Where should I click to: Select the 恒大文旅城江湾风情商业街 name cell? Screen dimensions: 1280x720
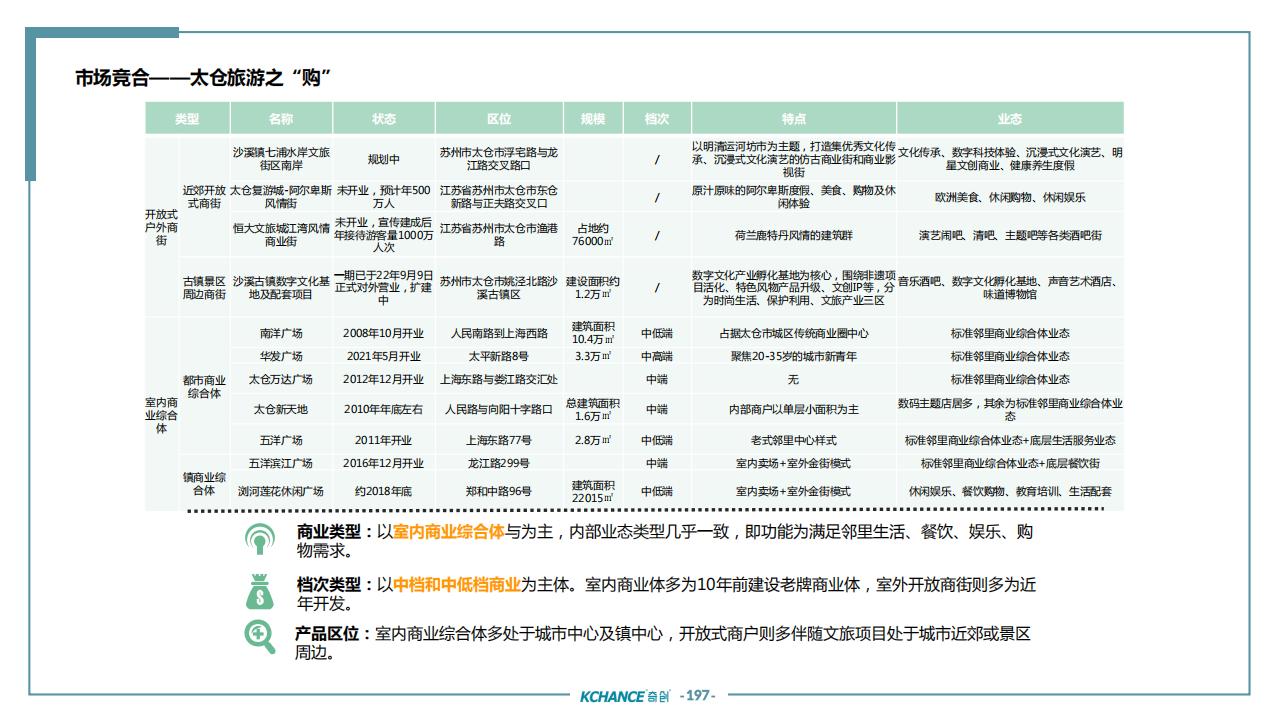click(281, 235)
